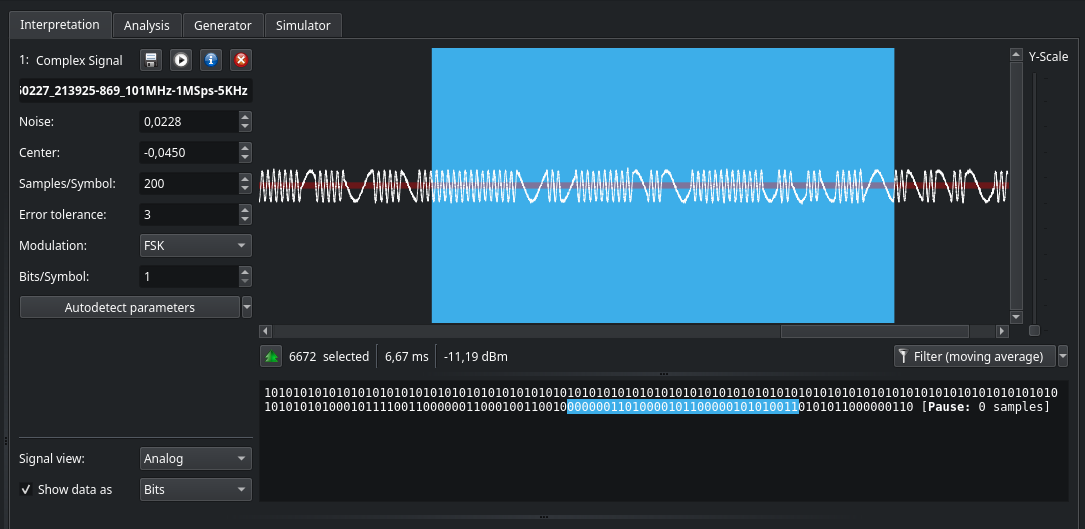The width and height of the screenshot is (1085, 529).
Task: Apply the Filter (moving average) button
Action: point(973,356)
